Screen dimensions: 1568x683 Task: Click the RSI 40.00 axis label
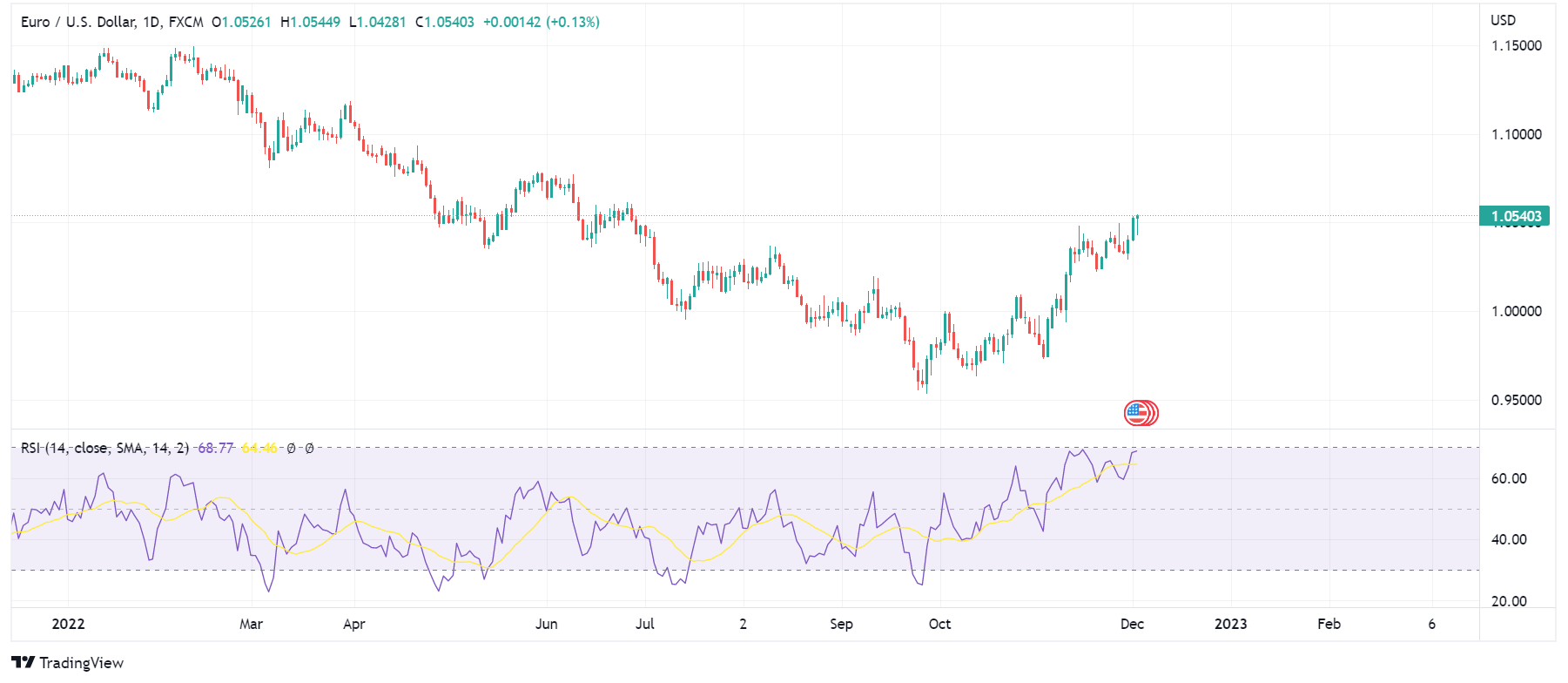[1509, 539]
